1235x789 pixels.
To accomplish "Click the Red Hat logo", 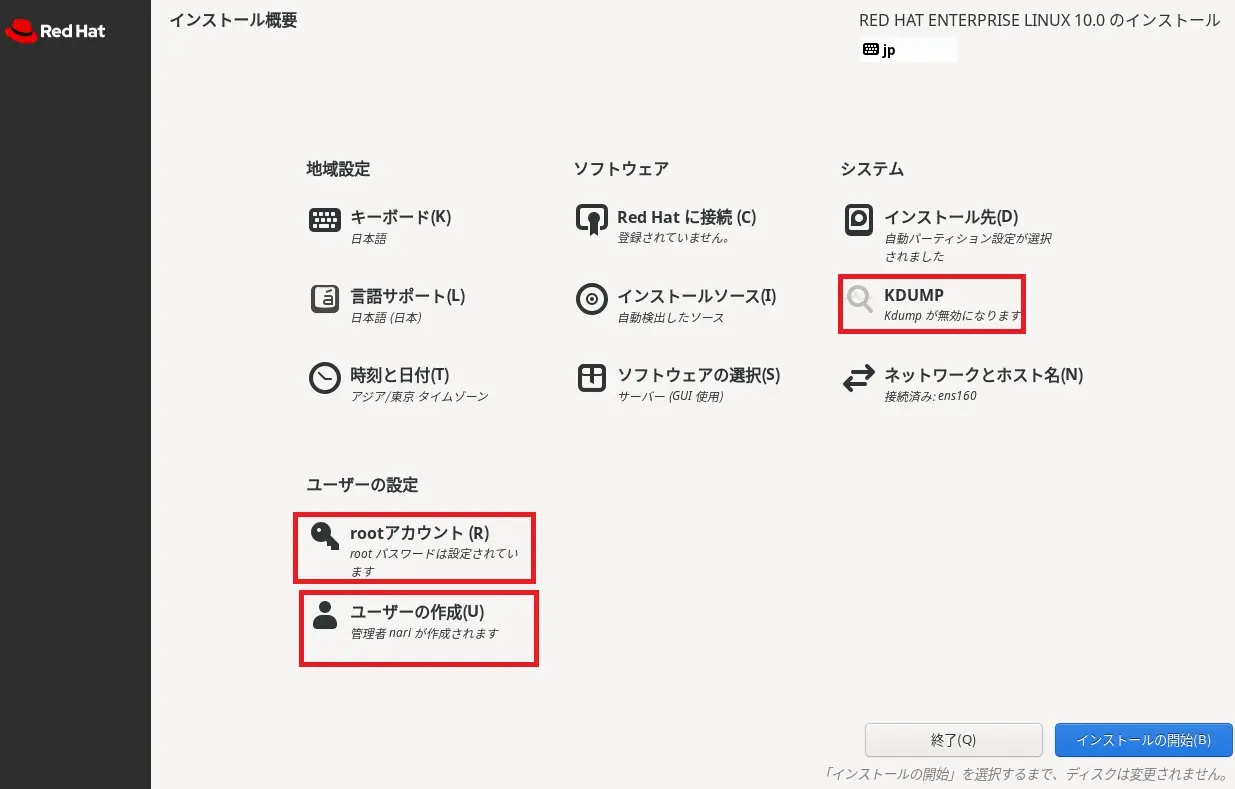I will (x=55, y=31).
